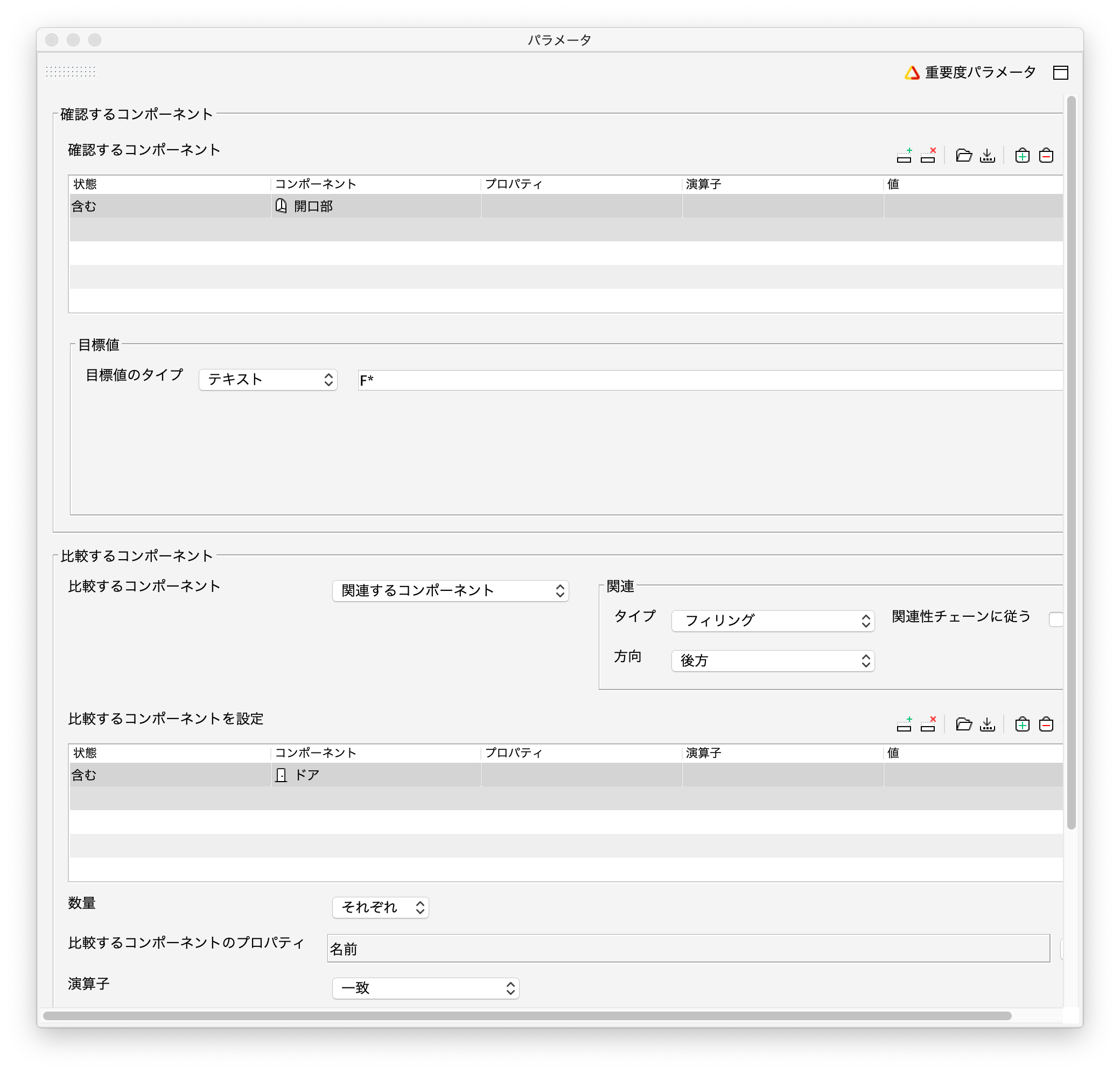Add selection basket icon above the 開口部 table
This screenshot has height=1073, width=1120.
[1023, 156]
